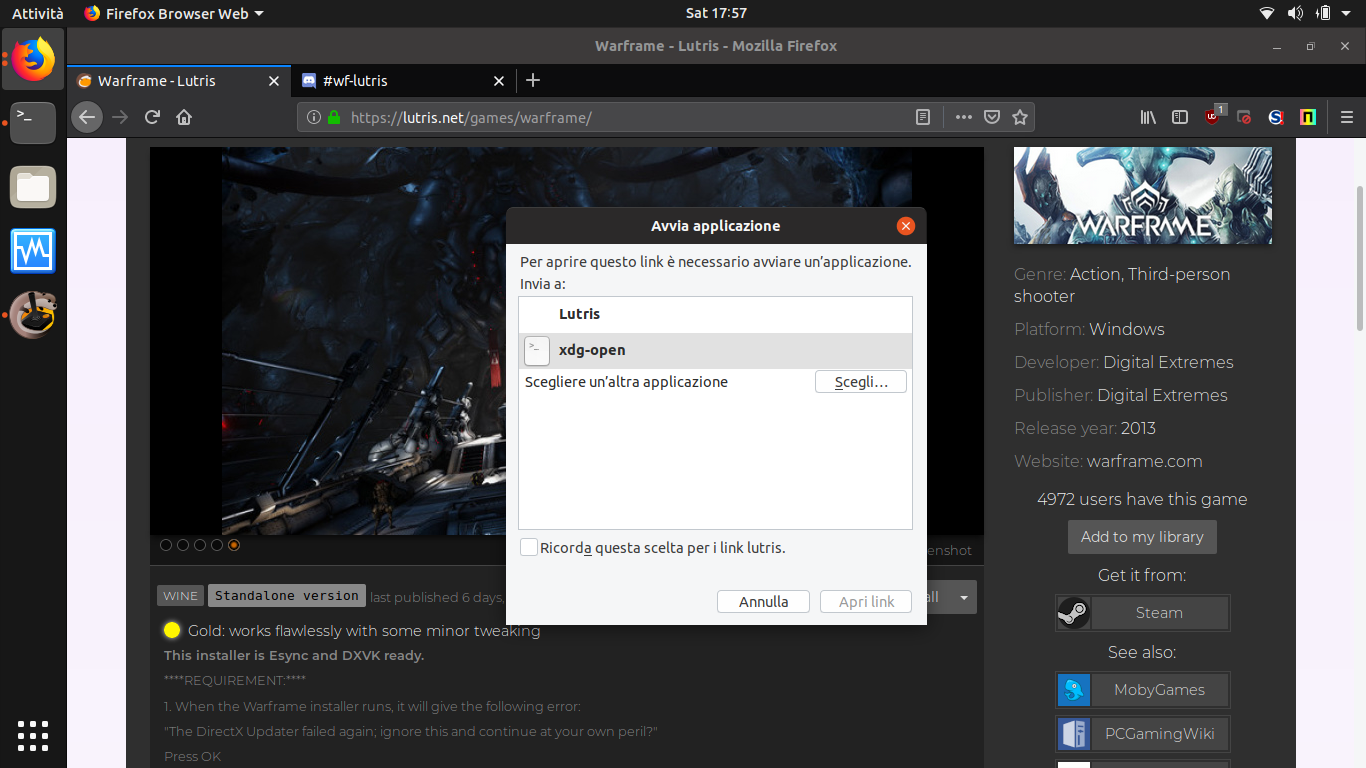The width and height of the screenshot is (1366, 768).
Task: Open Firefox library icon
Action: pos(1148,117)
